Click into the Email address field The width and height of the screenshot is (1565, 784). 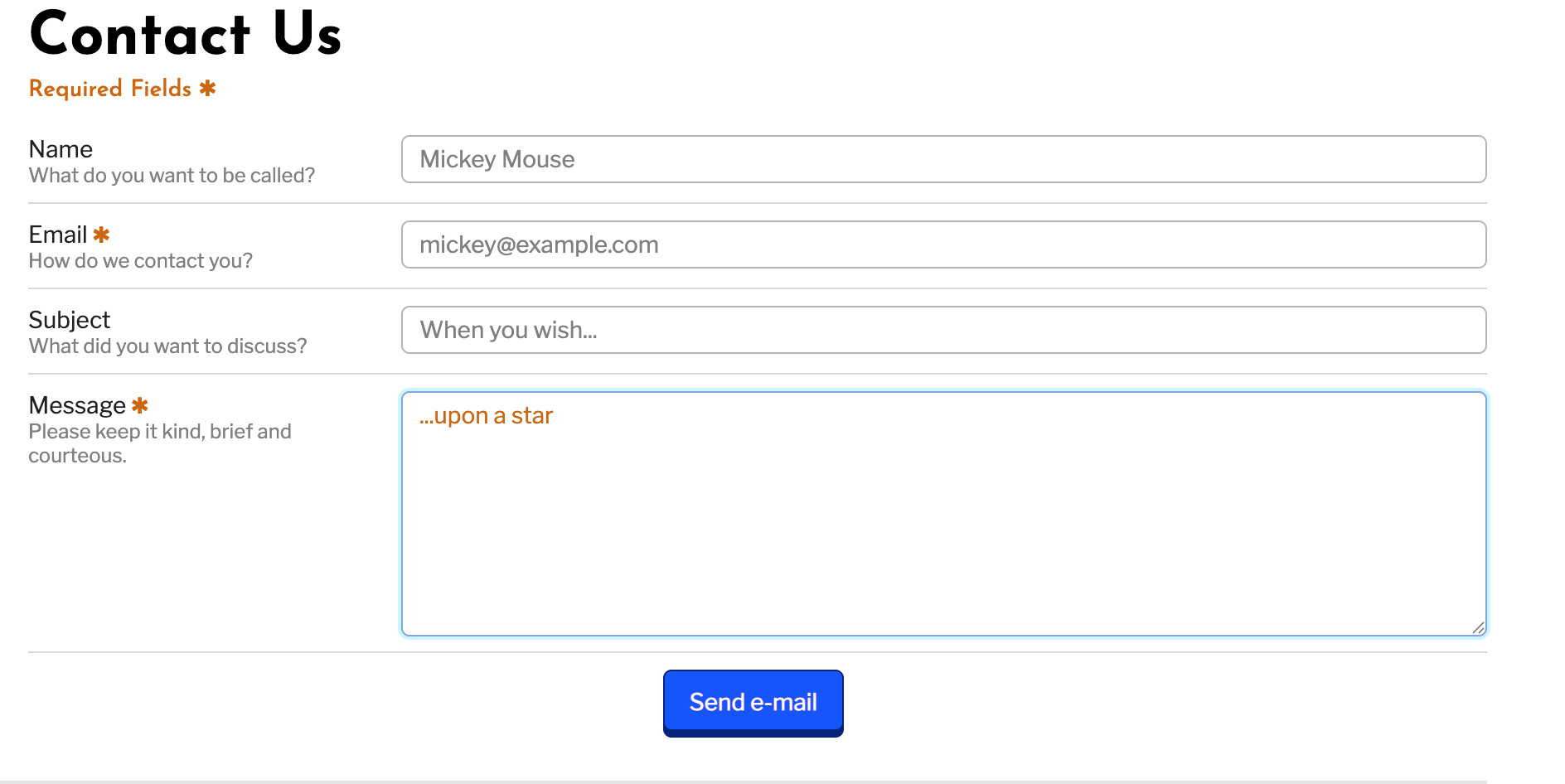(x=943, y=244)
